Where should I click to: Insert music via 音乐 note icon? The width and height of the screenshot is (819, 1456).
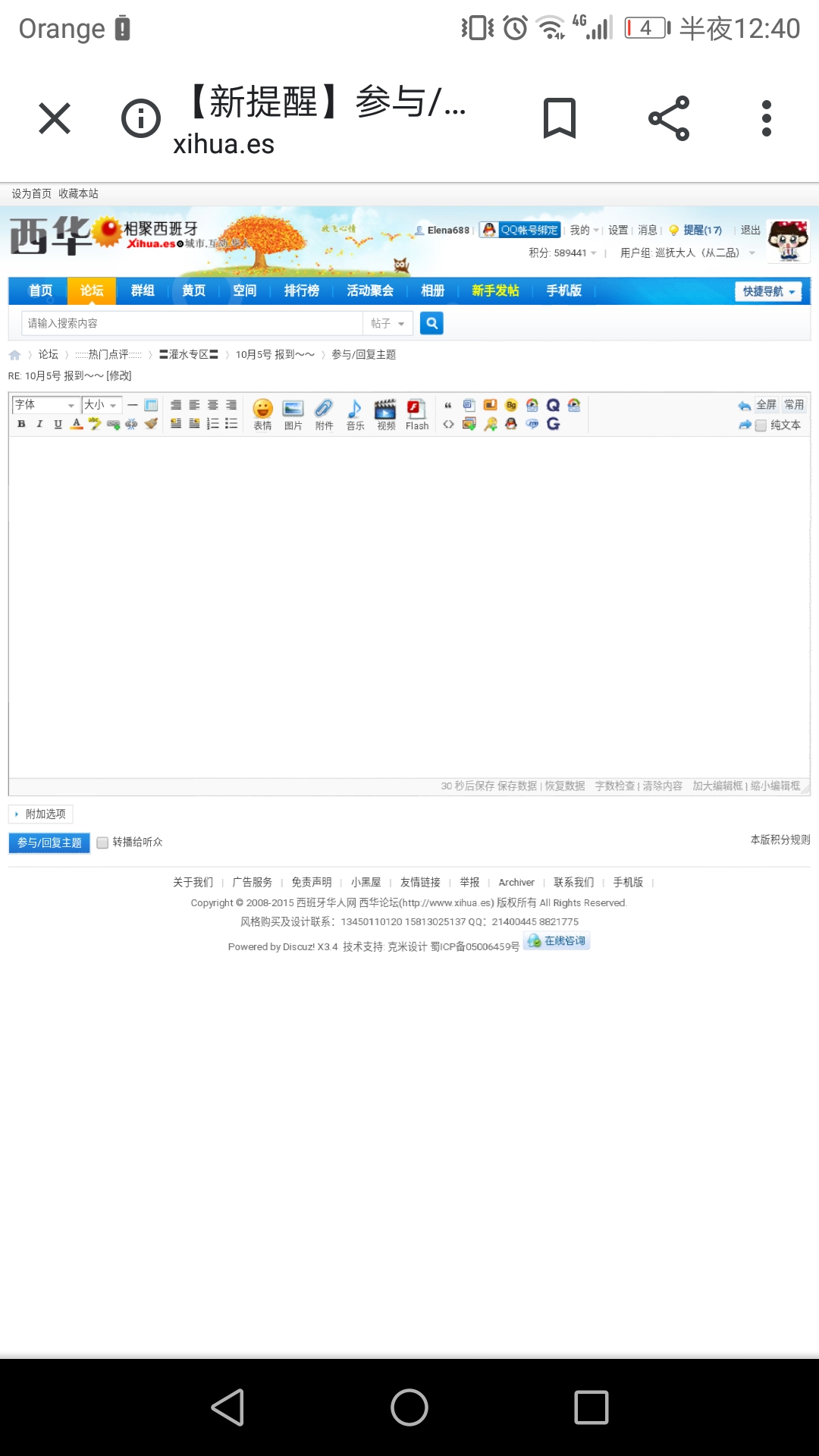pos(355,414)
